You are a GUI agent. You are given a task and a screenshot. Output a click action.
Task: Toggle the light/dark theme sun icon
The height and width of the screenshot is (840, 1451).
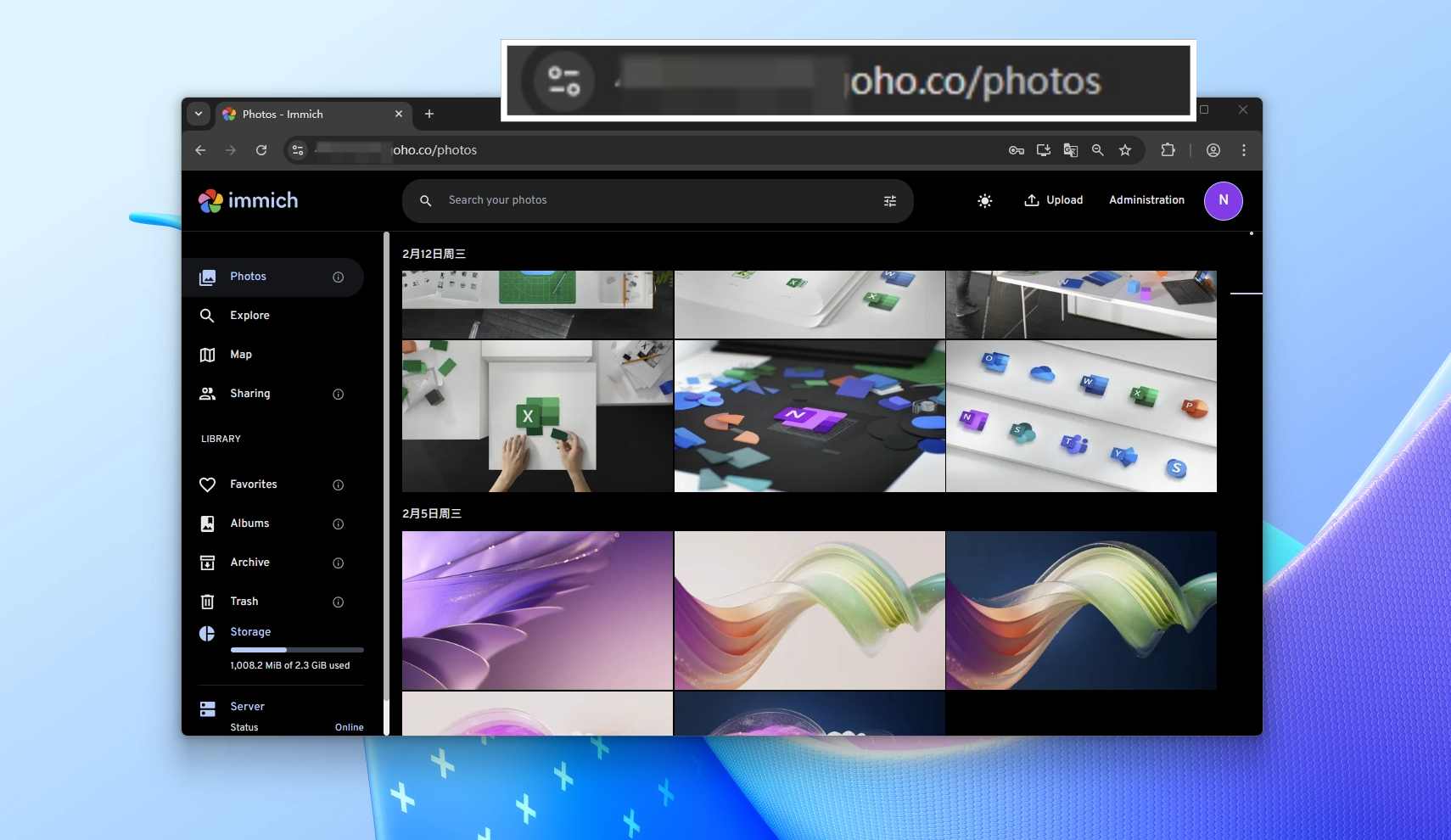(x=984, y=201)
